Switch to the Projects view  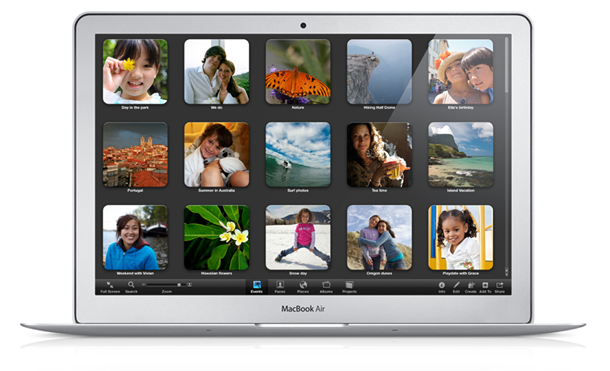coord(349,285)
